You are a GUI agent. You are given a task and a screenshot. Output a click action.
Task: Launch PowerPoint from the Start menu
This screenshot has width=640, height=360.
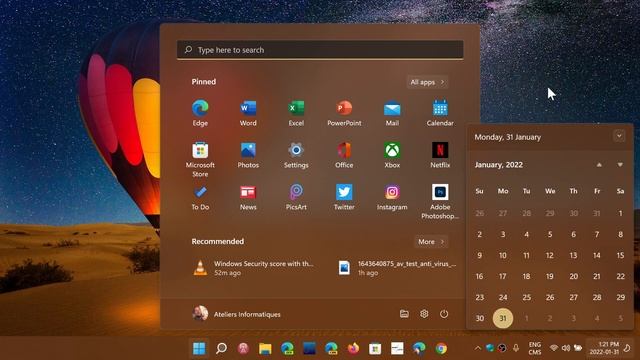tap(344, 113)
